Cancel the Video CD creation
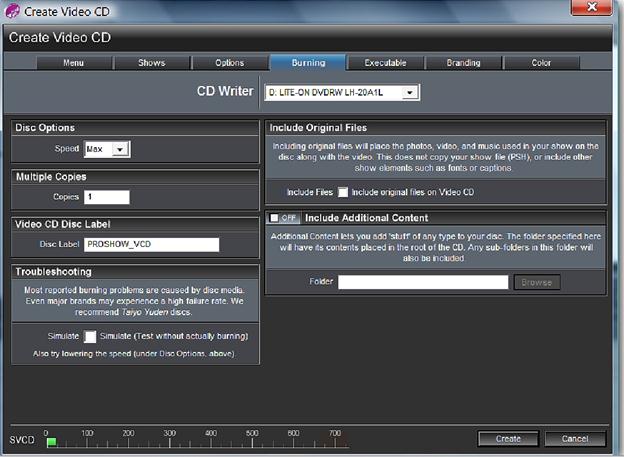Viewport: 624px width, 457px height. pyautogui.click(x=575, y=439)
